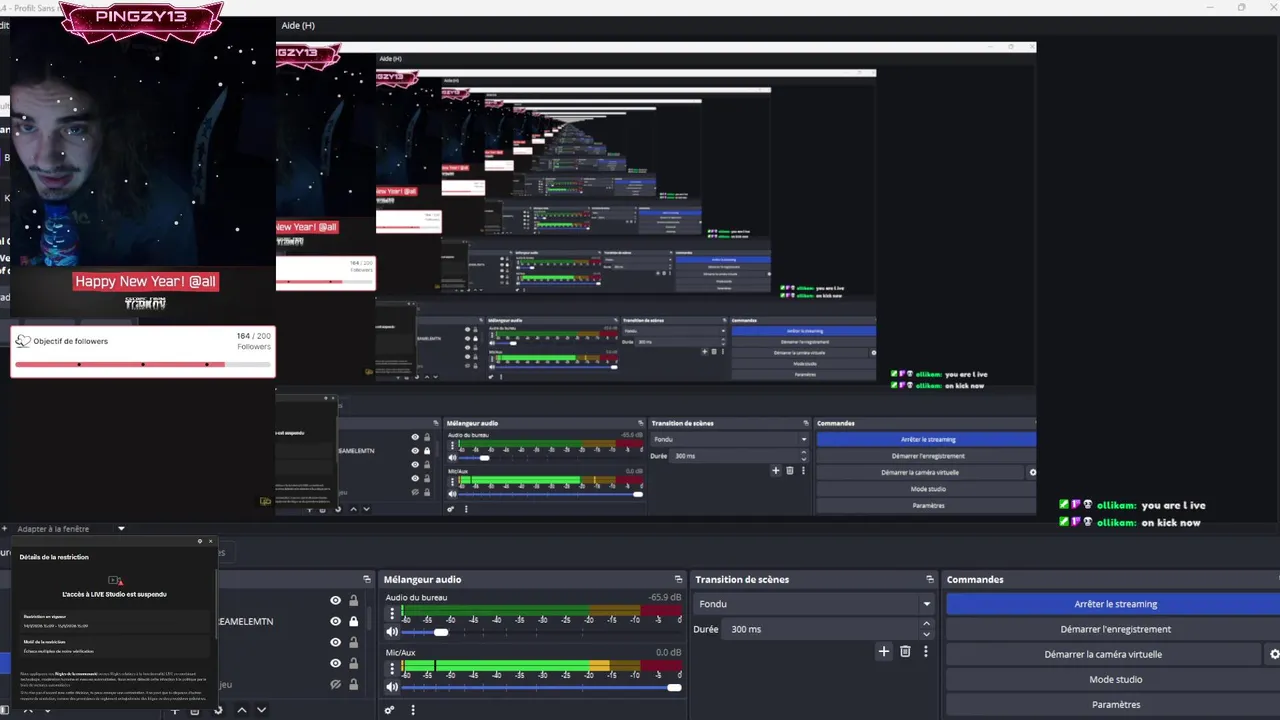Open virtual camera settings gear icon
The width and height of the screenshot is (1280, 720).
(1274, 654)
